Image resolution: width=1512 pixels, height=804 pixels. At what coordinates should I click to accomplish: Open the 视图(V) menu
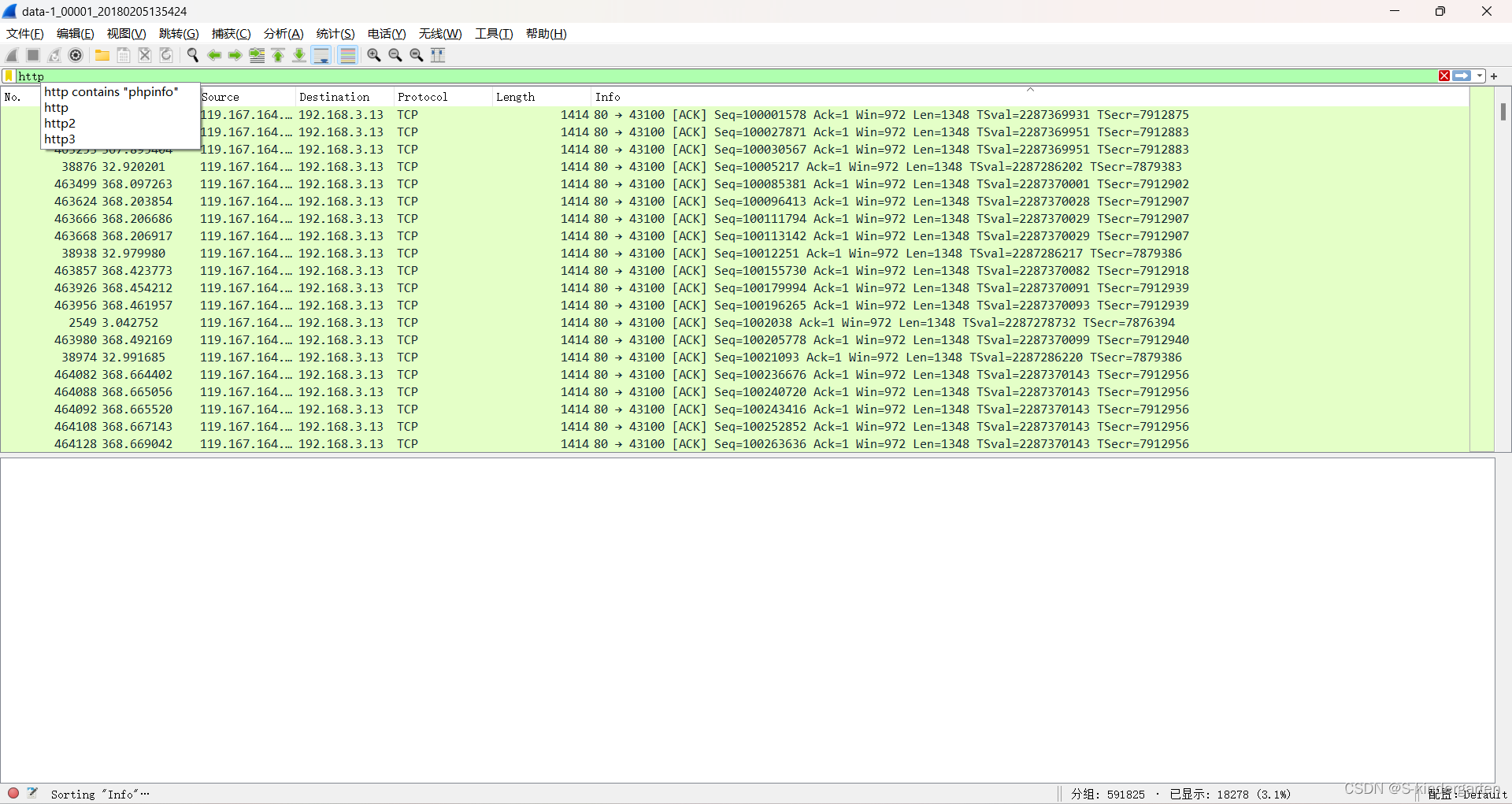click(x=127, y=34)
